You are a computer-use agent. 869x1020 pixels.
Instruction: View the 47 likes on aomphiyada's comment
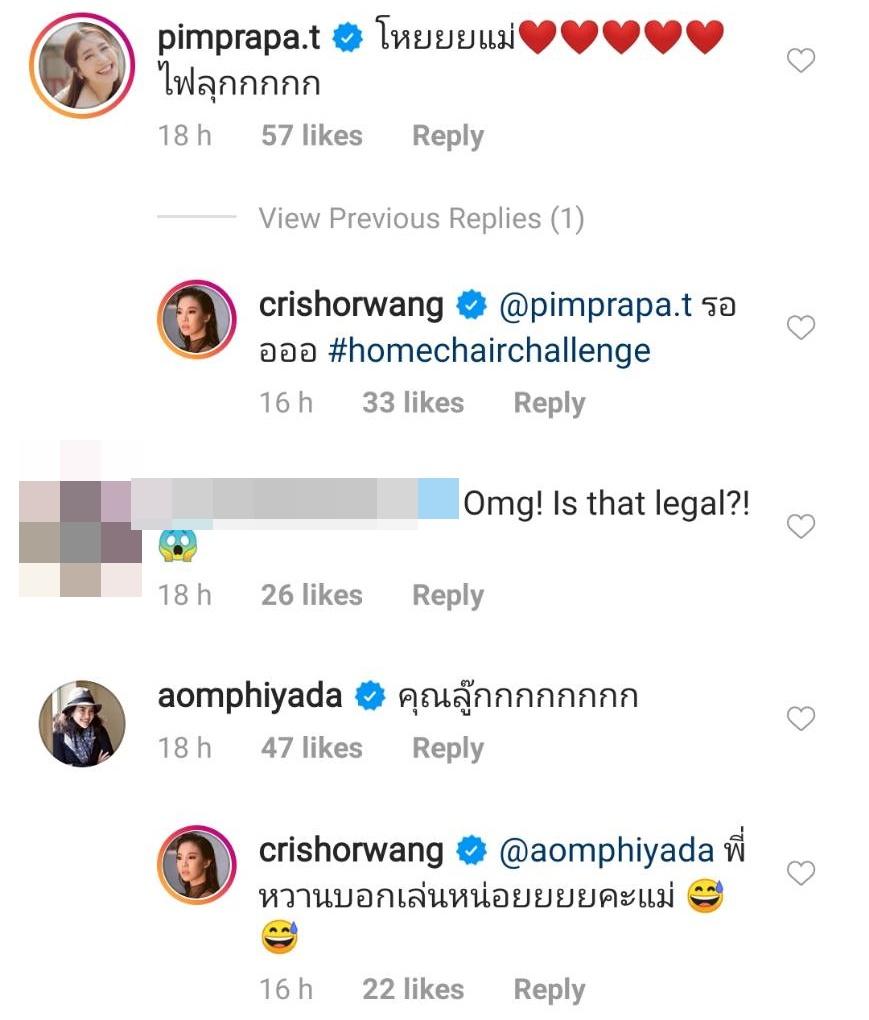(311, 748)
